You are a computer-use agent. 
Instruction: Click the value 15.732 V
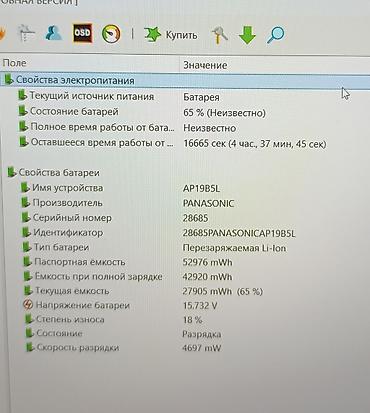[x=200, y=306]
